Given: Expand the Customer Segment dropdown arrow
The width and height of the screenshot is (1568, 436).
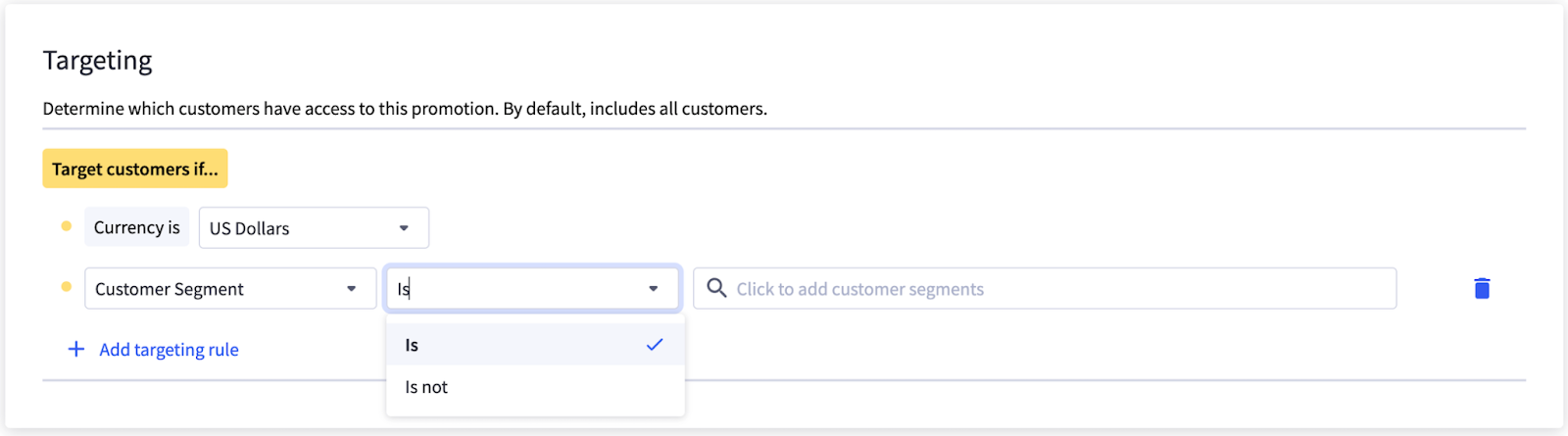Looking at the screenshot, I should (x=351, y=289).
